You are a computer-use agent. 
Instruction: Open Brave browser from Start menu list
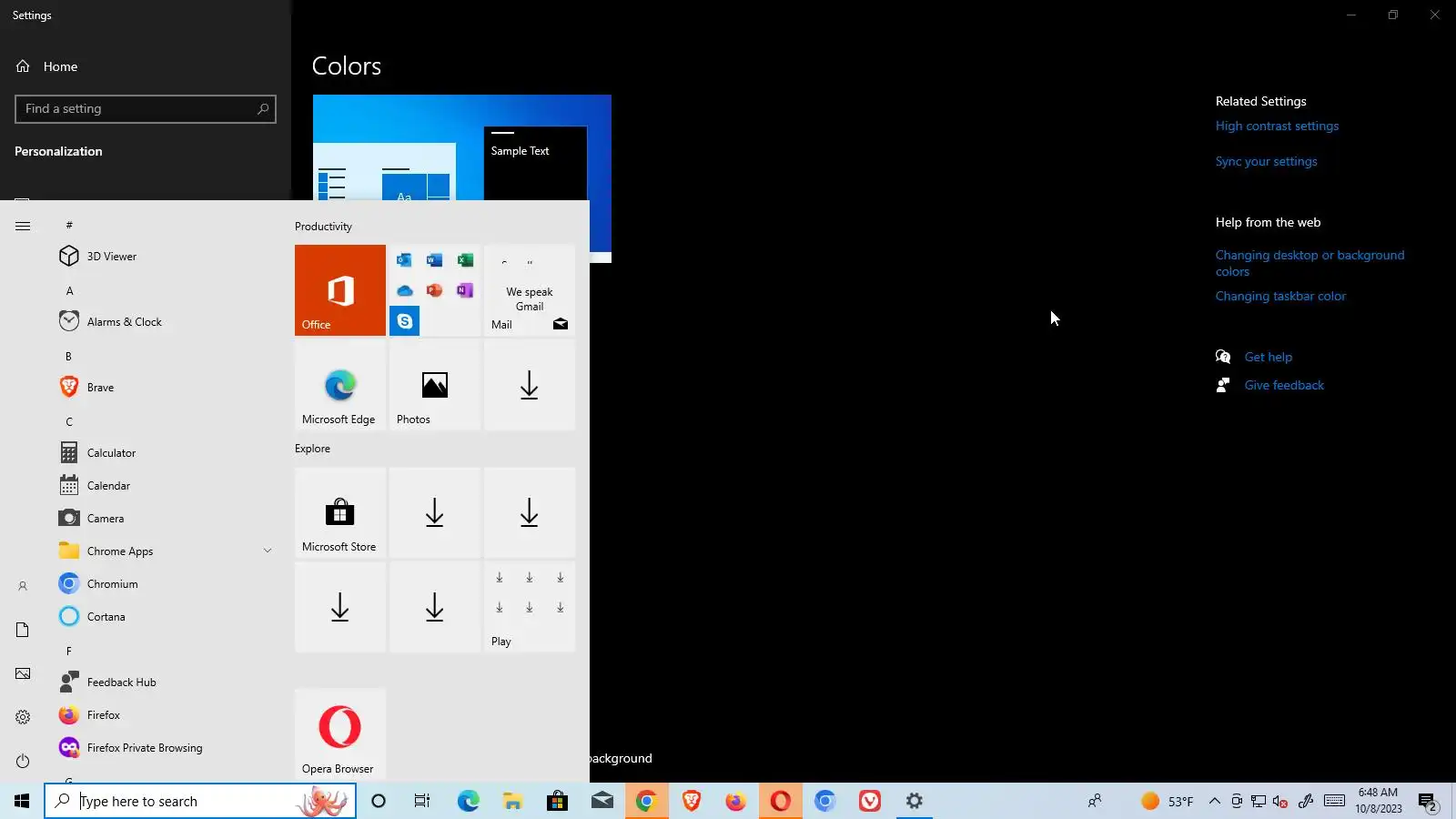click(x=164, y=388)
